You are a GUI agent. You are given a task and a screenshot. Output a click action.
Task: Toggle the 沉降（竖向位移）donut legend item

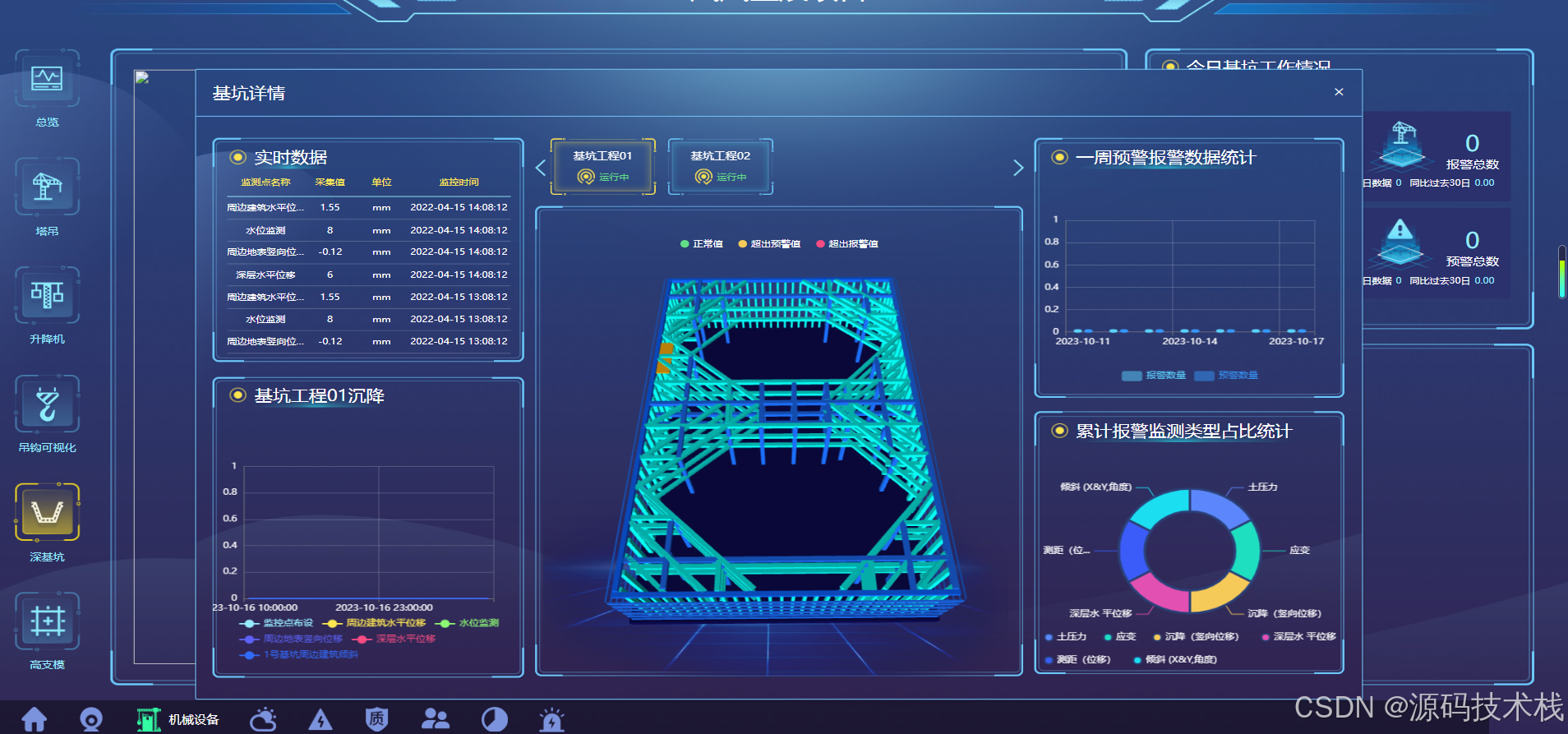click(x=1196, y=637)
